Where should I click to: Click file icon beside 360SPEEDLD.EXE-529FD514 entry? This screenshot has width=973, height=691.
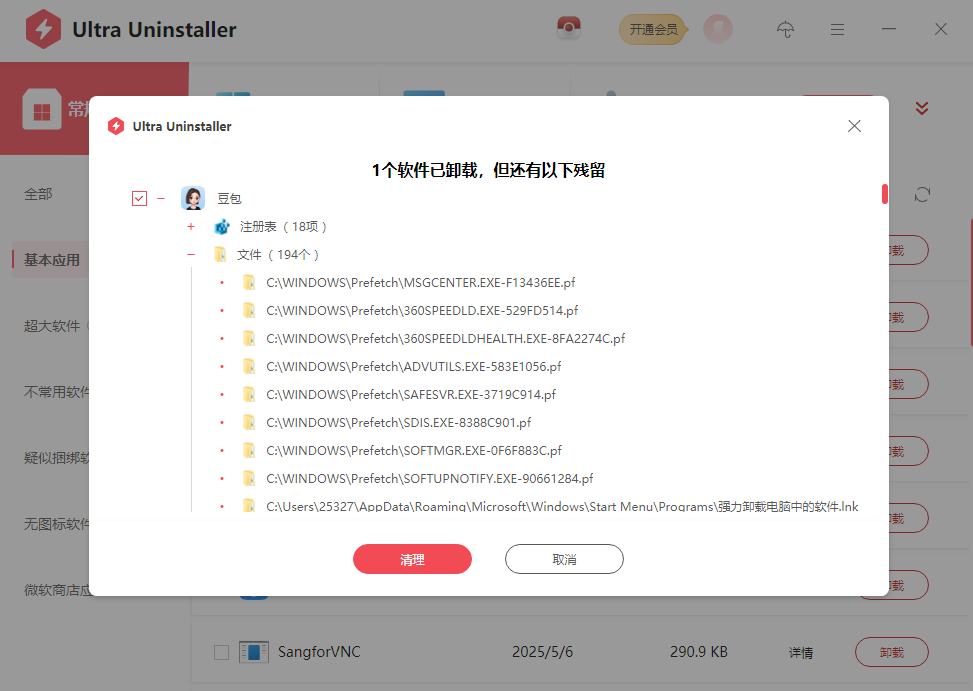pos(249,311)
